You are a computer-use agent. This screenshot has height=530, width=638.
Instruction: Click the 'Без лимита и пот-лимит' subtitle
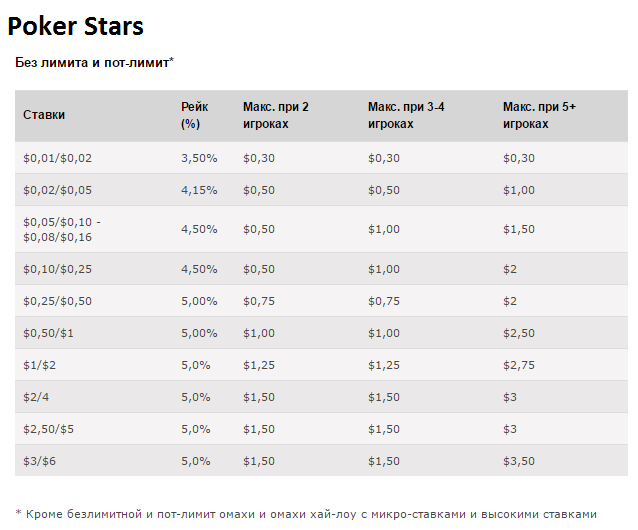click(94, 62)
